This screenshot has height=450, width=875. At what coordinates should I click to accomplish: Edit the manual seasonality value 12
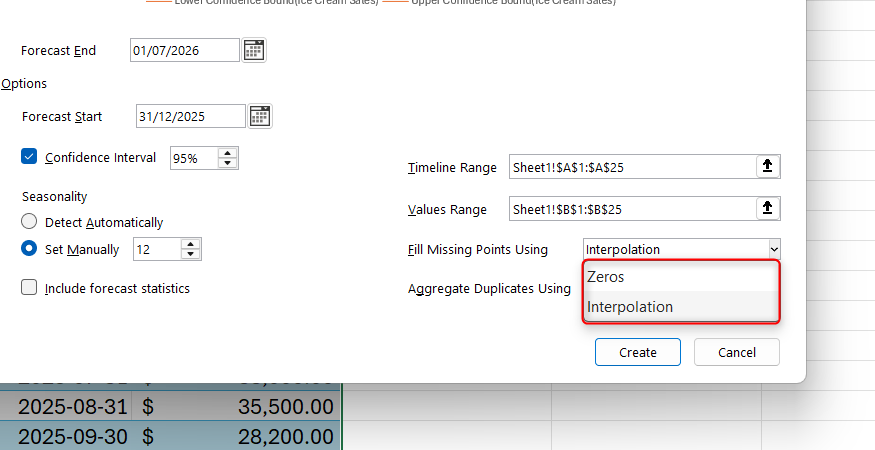(157, 249)
